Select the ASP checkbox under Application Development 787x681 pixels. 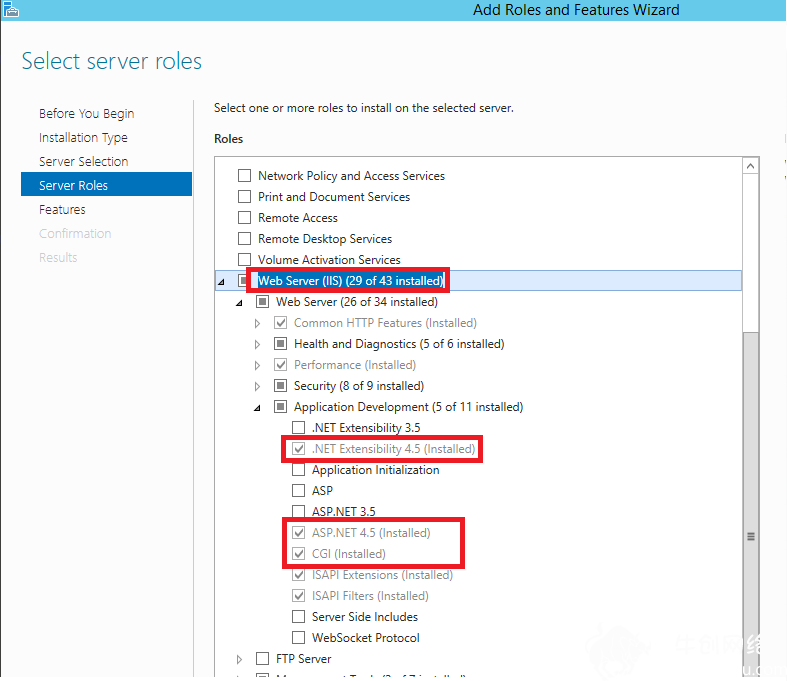tap(299, 490)
